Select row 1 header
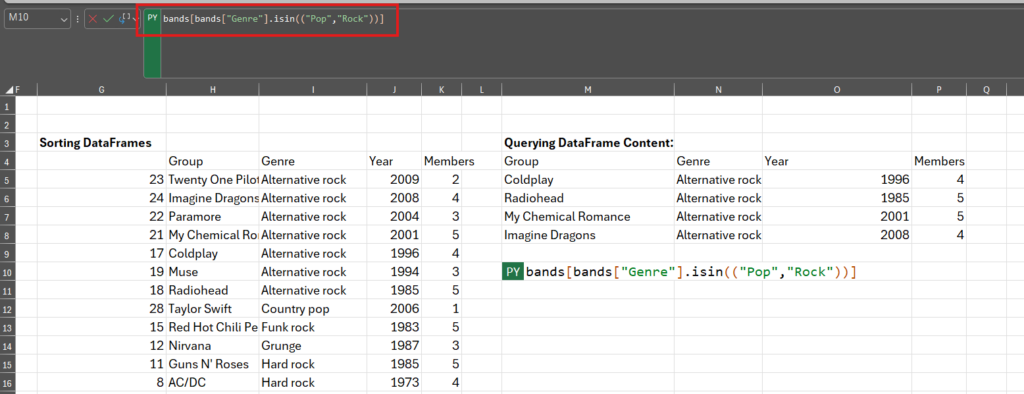The image size is (1024, 394). pyautogui.click(x=7, y=105)
